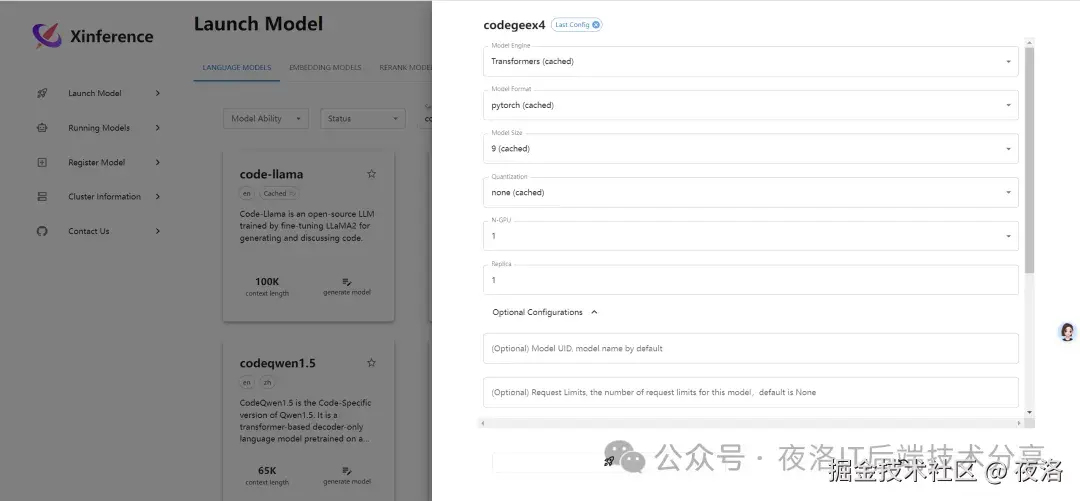The width and height of the screenshot is (1080, 501).
Task: Click the Register Model plus-box icon
Action: coord(42,162)
